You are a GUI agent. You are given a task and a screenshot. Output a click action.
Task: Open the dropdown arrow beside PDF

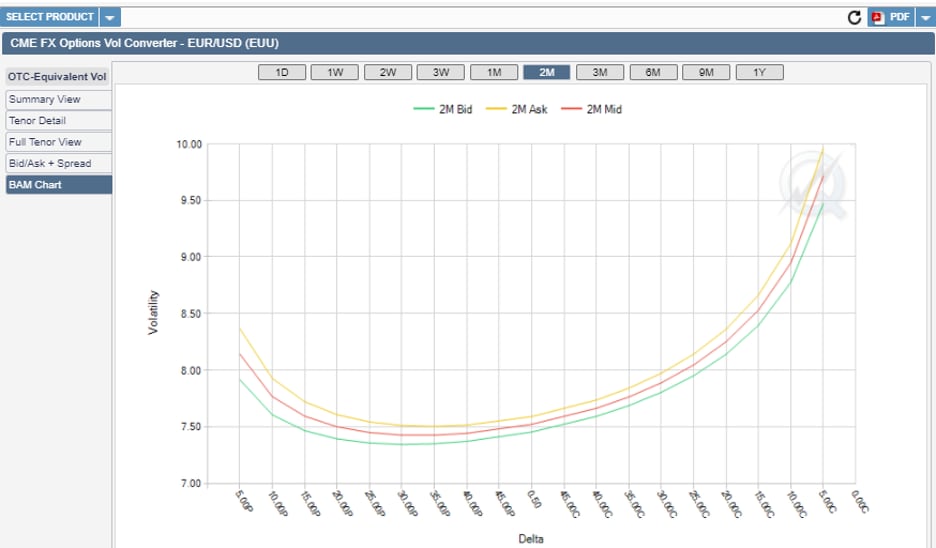(x=925, y=17)
